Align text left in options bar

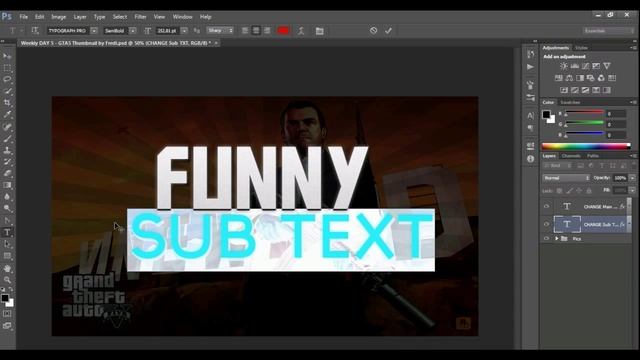[245, 31]
